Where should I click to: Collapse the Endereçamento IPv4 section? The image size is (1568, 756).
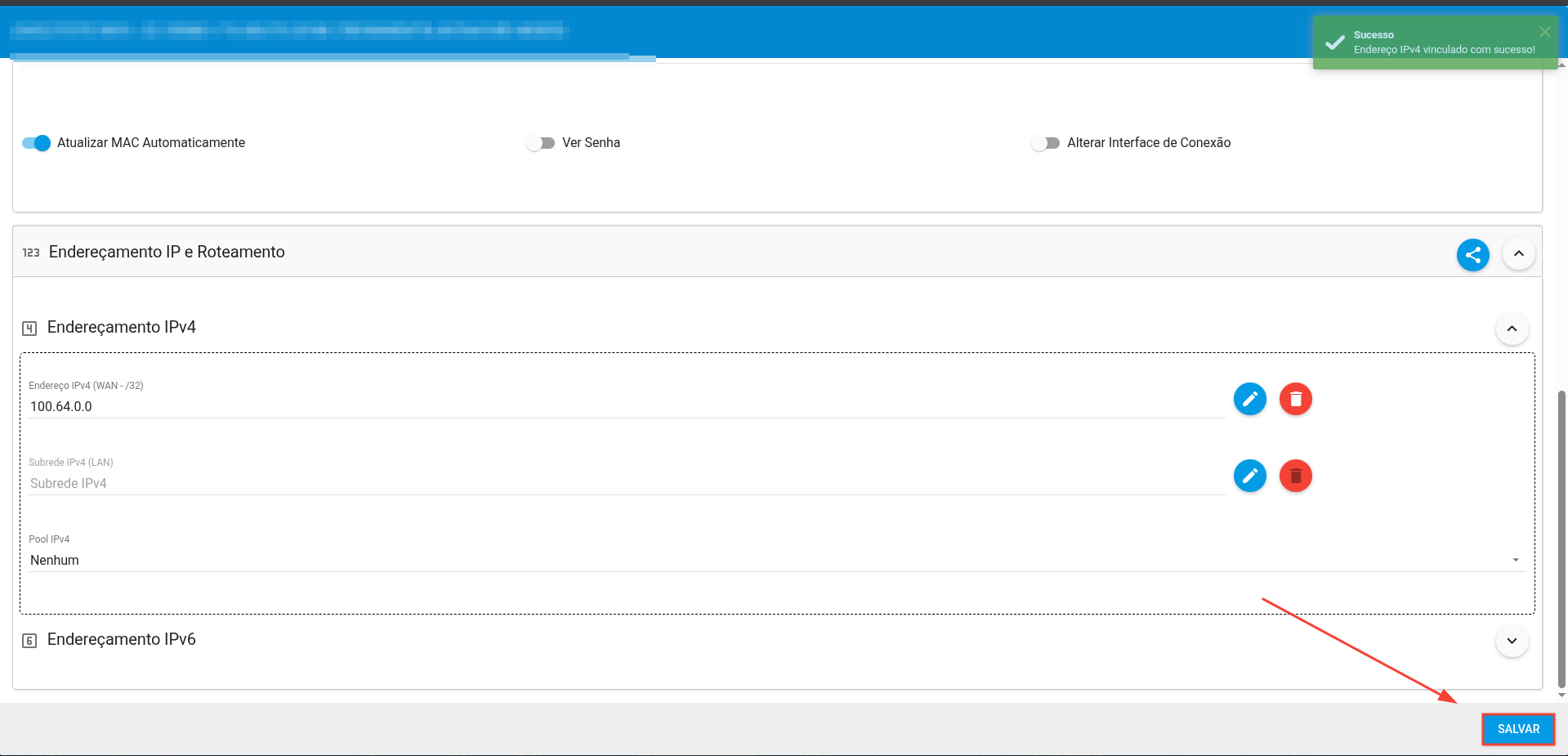1512,329
